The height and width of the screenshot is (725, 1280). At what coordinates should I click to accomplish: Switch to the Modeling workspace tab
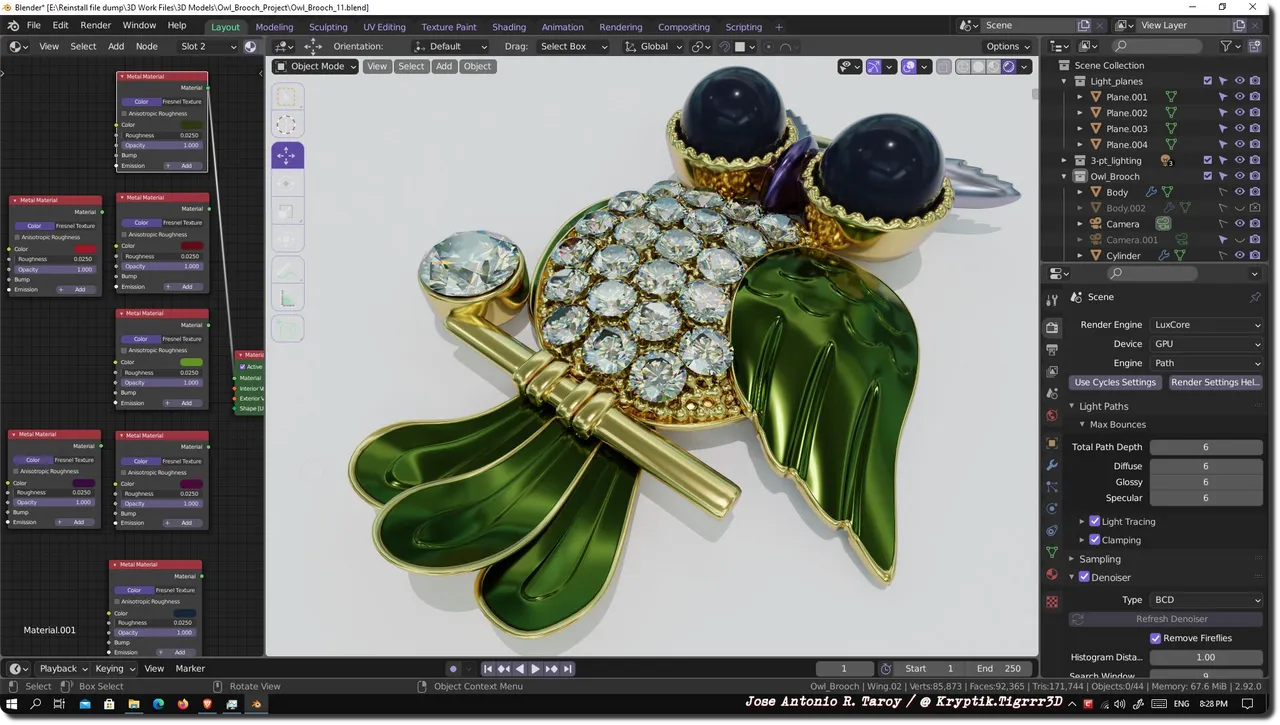coord(274,27)
